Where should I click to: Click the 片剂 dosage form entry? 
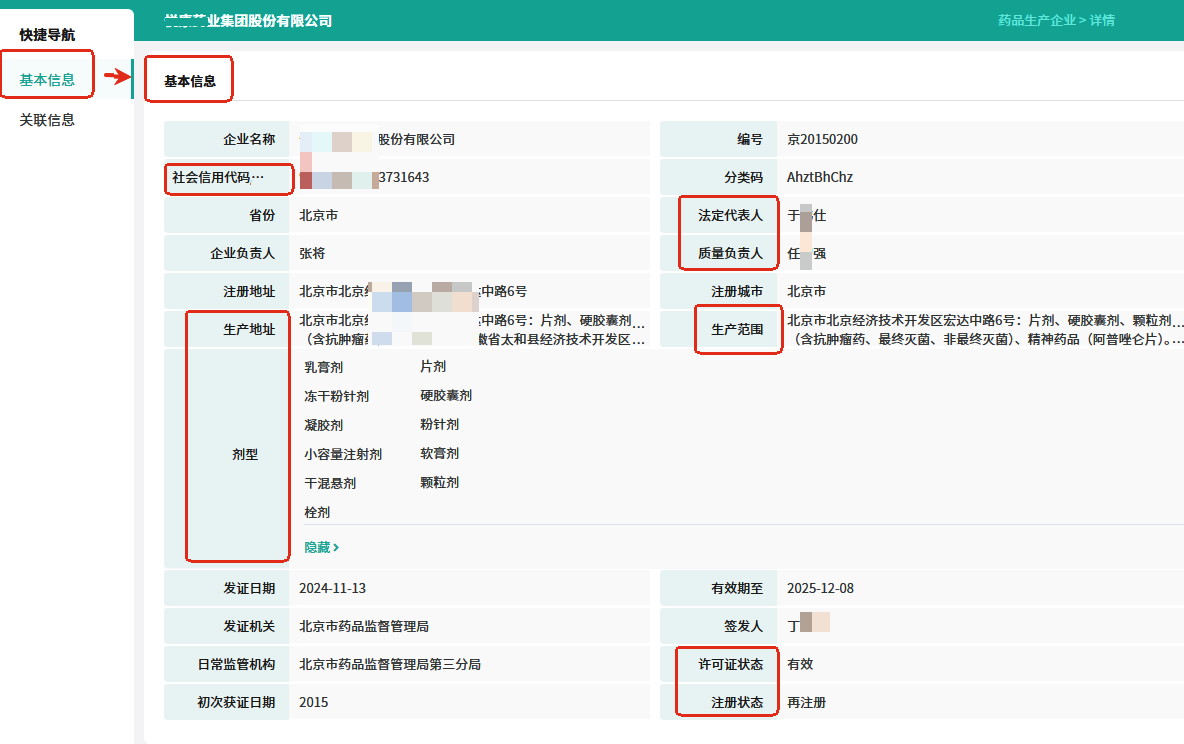click(433, 367)
